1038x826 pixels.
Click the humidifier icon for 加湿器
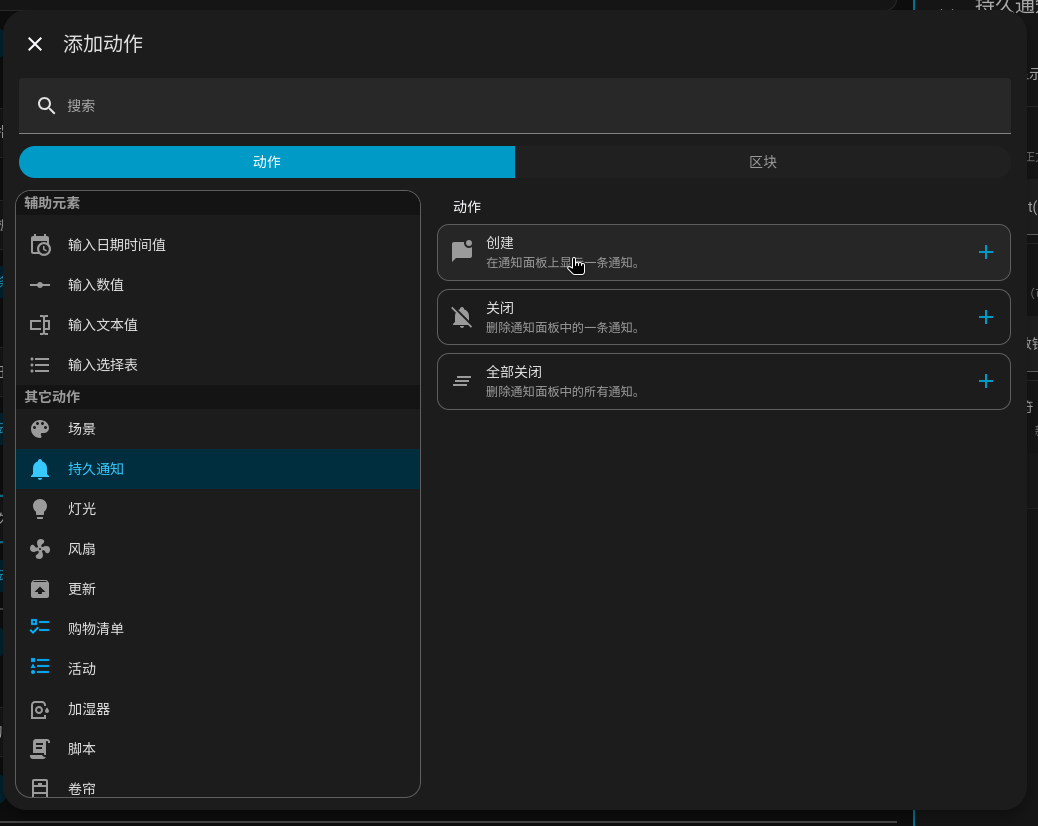tap(40, 709)
